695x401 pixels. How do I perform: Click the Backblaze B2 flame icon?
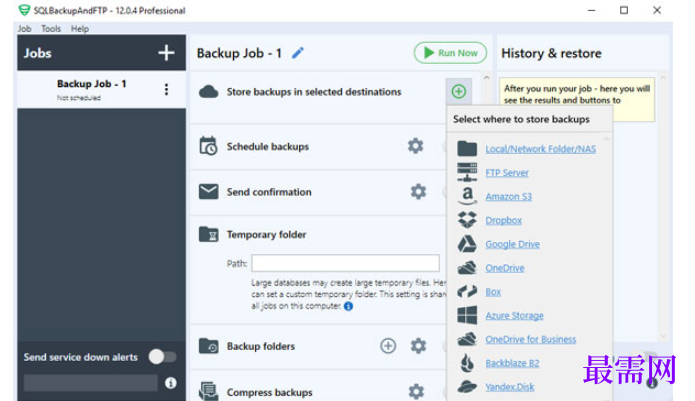467,363
